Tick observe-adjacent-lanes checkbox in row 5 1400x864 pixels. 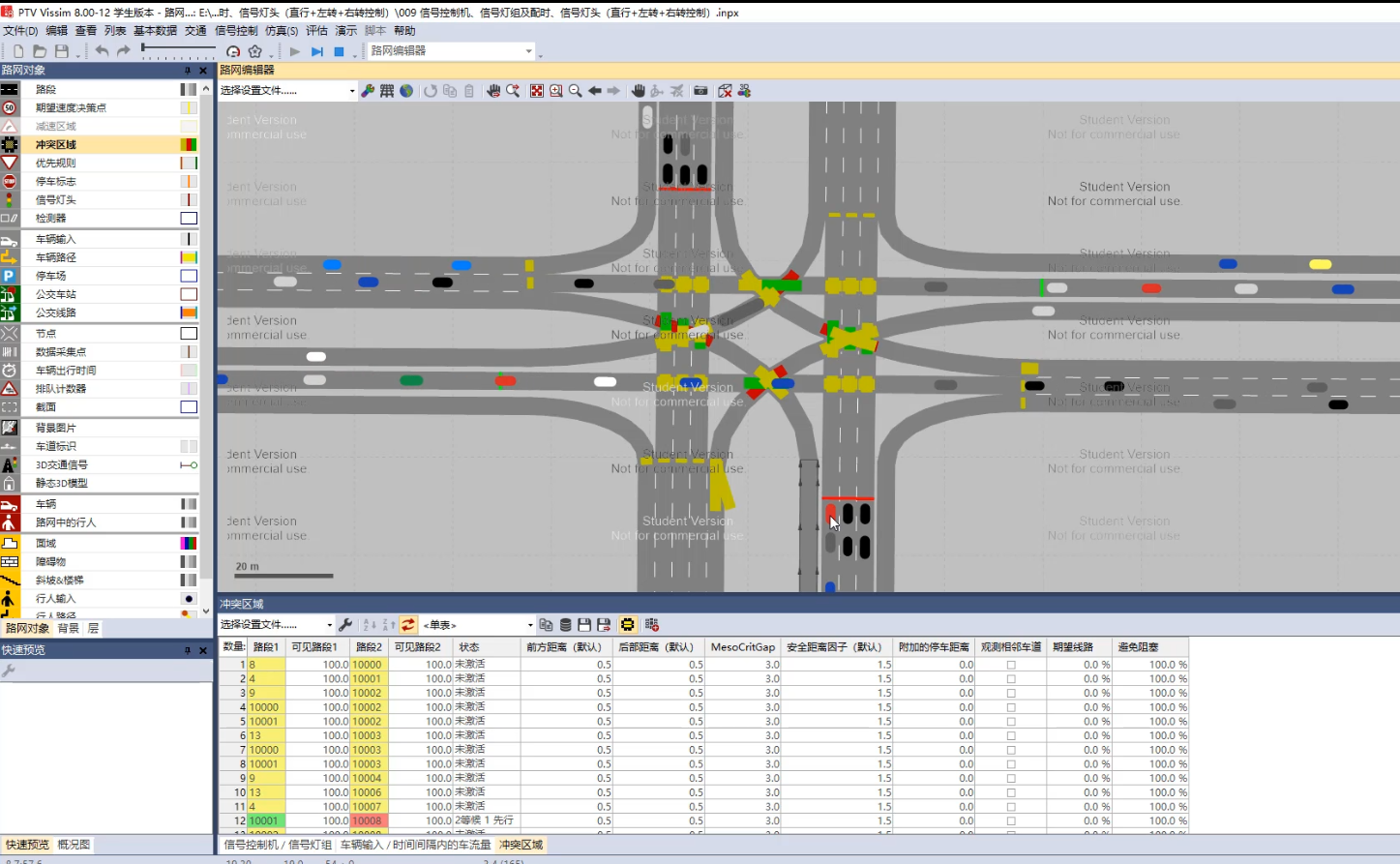[1011, 722]
